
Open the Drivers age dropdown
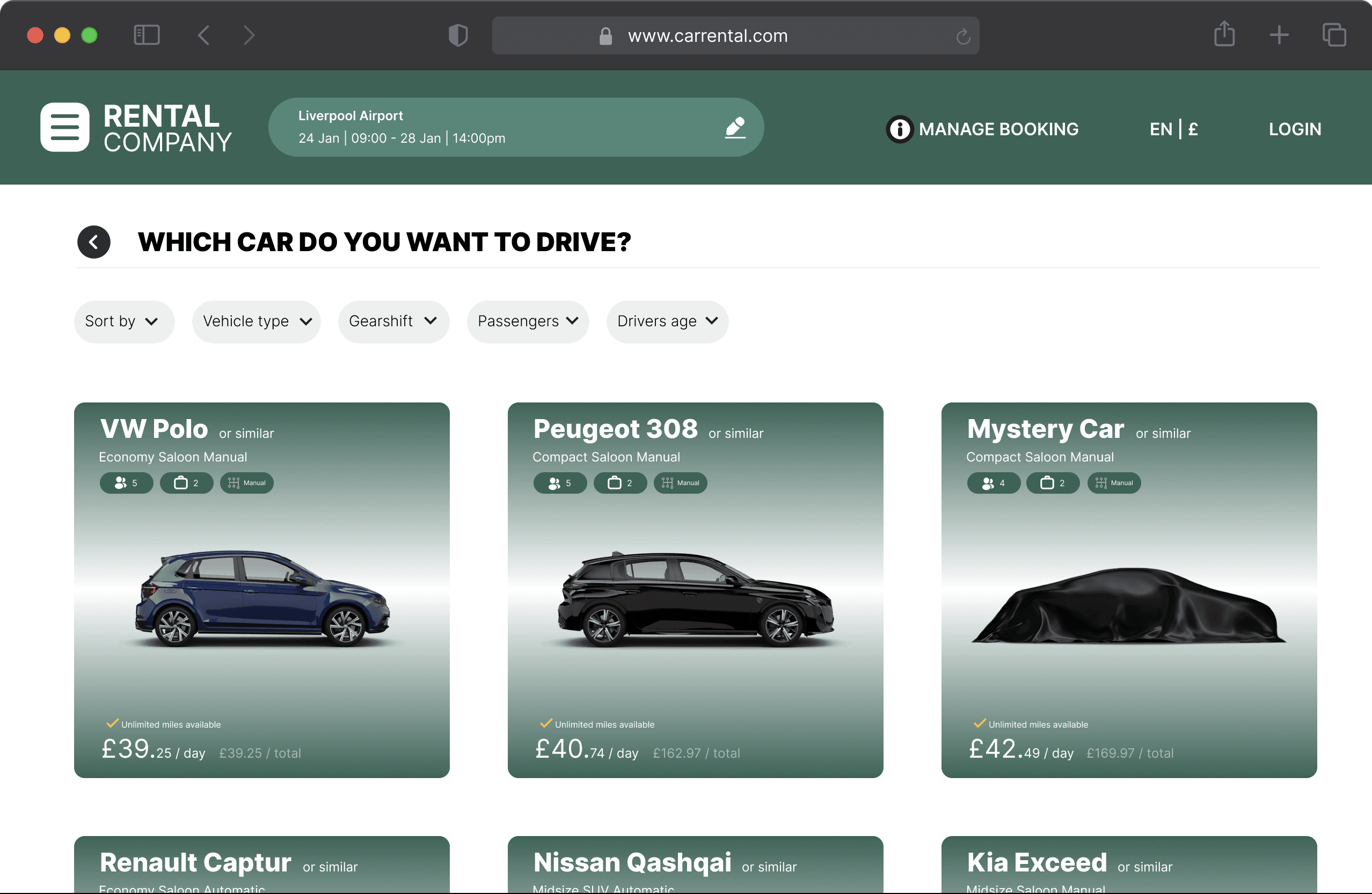coord(668,321)
